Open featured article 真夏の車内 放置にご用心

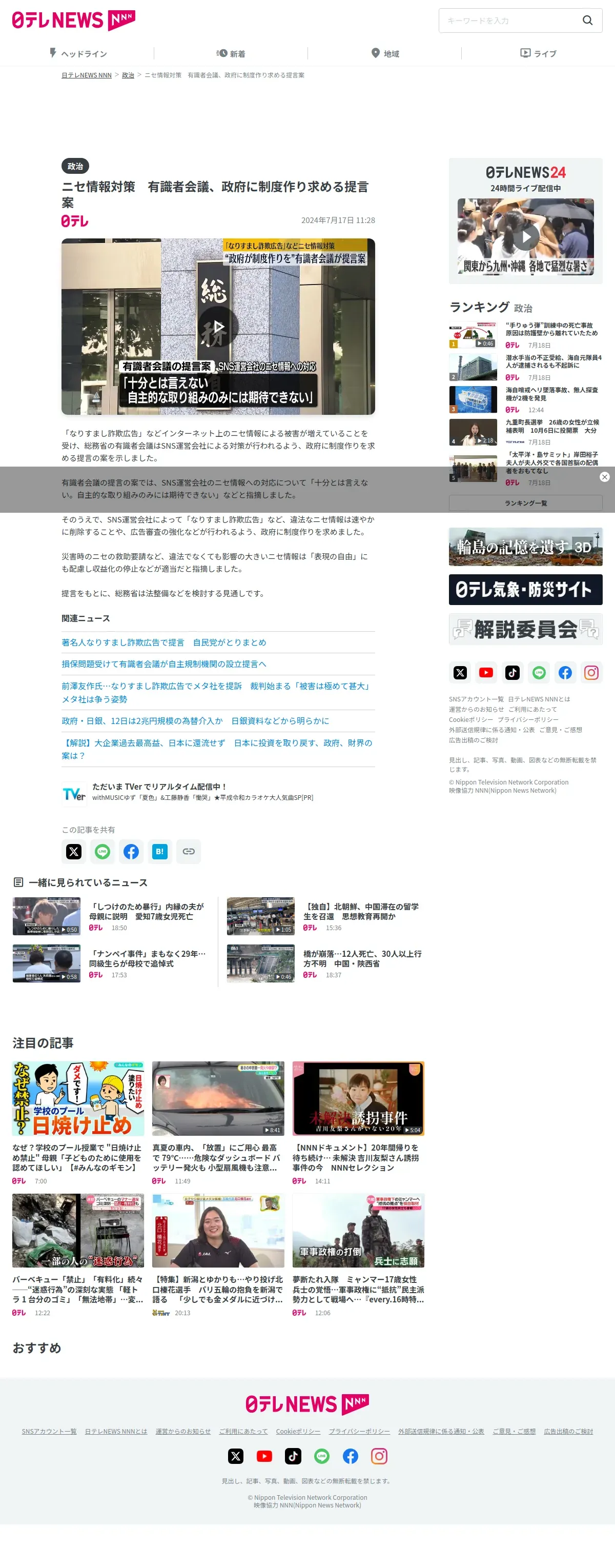tap(218, 1122)
